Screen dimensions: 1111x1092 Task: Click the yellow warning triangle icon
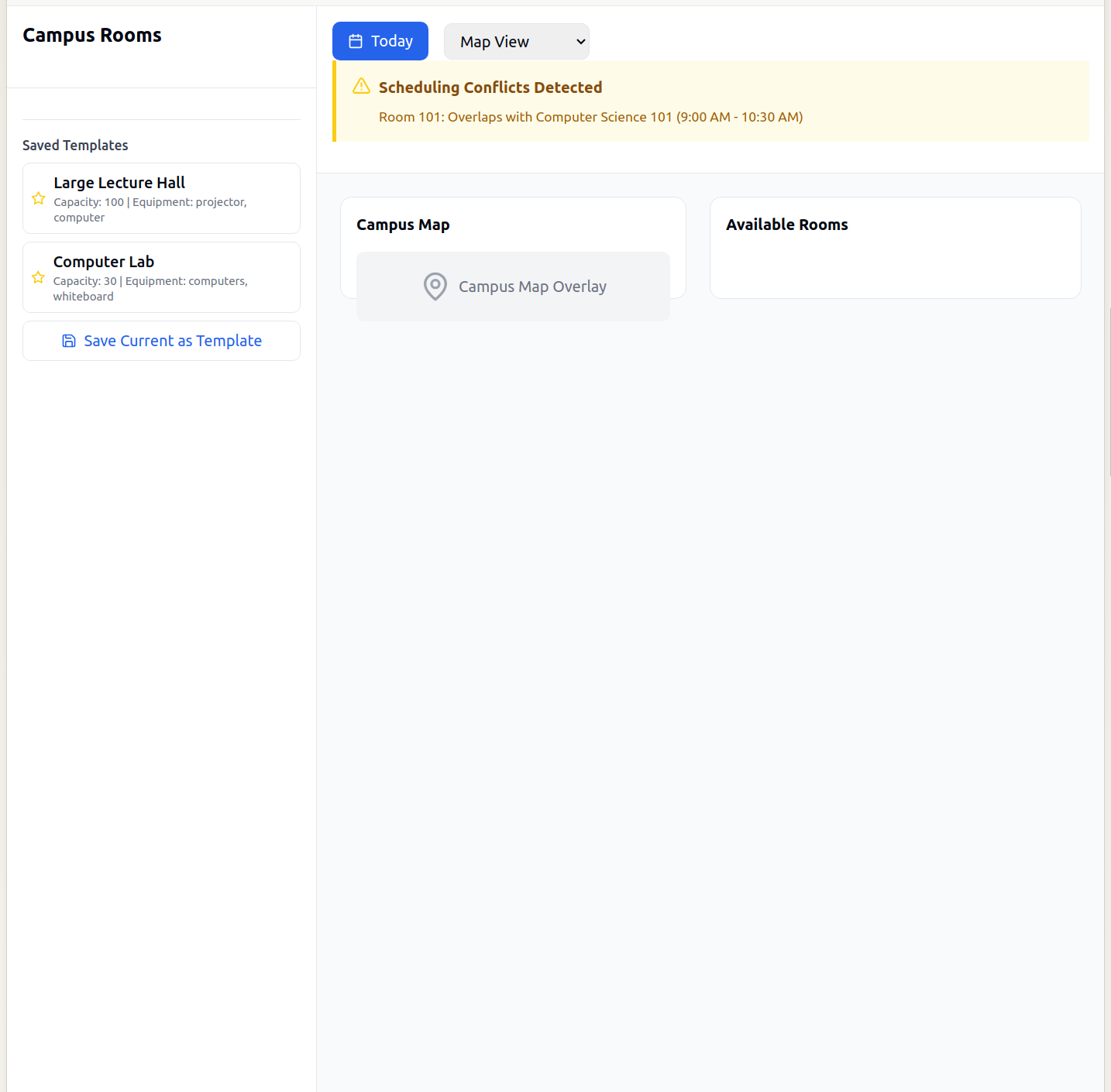[x=361, y=87]
